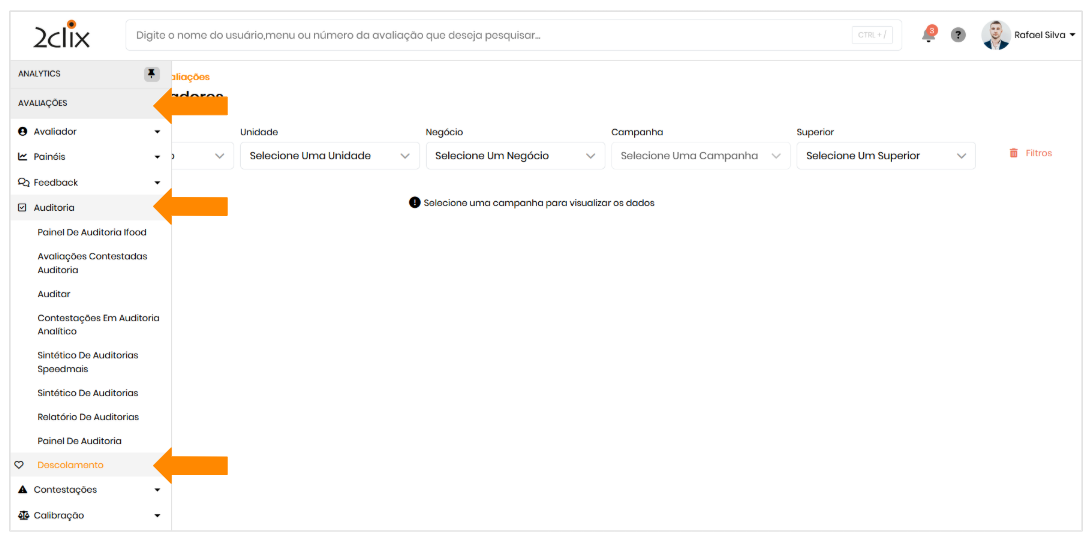Click the Calibração scale icon

(x=23, y=516)
